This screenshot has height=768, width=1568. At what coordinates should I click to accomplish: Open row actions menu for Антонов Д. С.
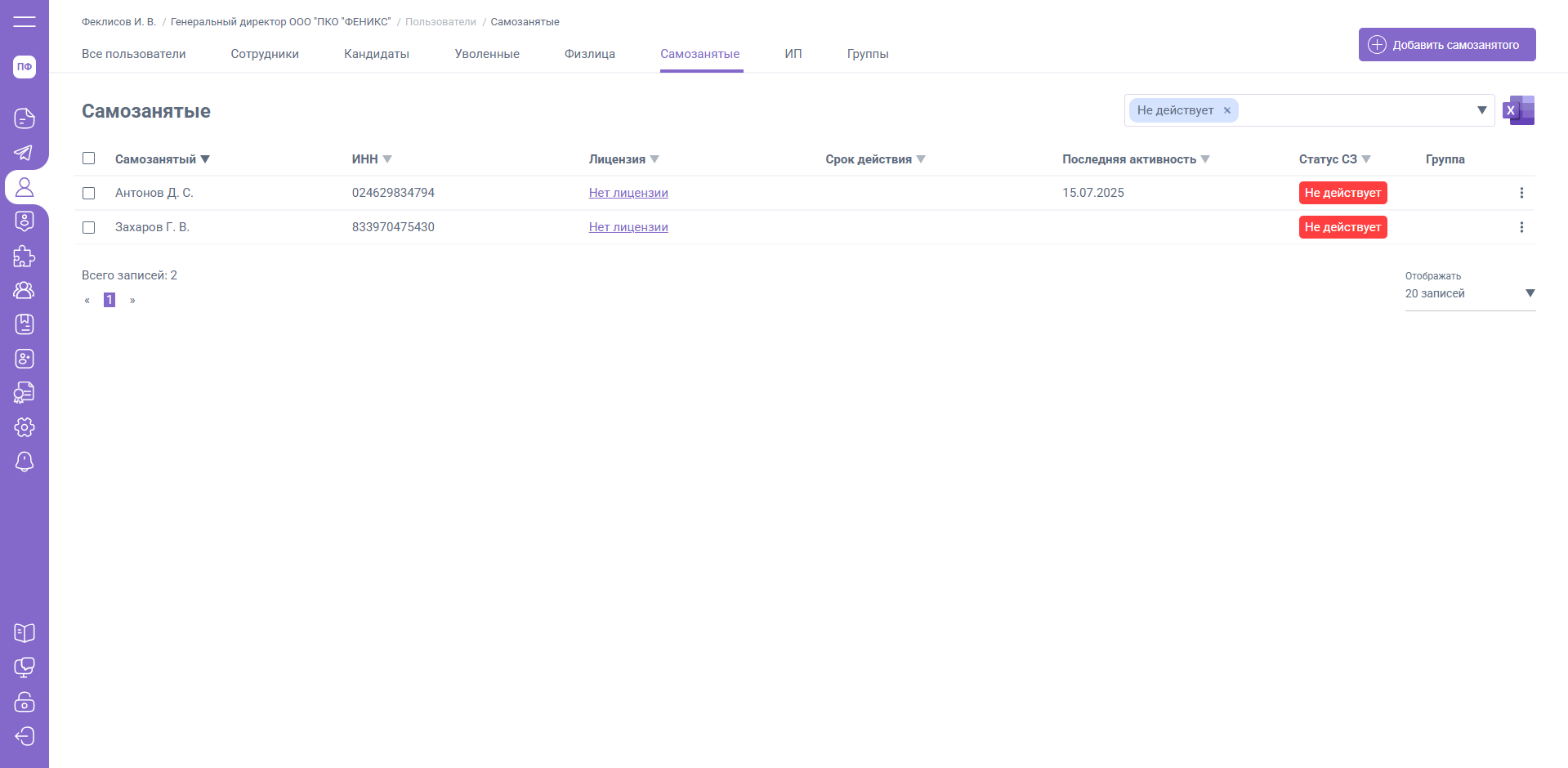(1521, 193)
